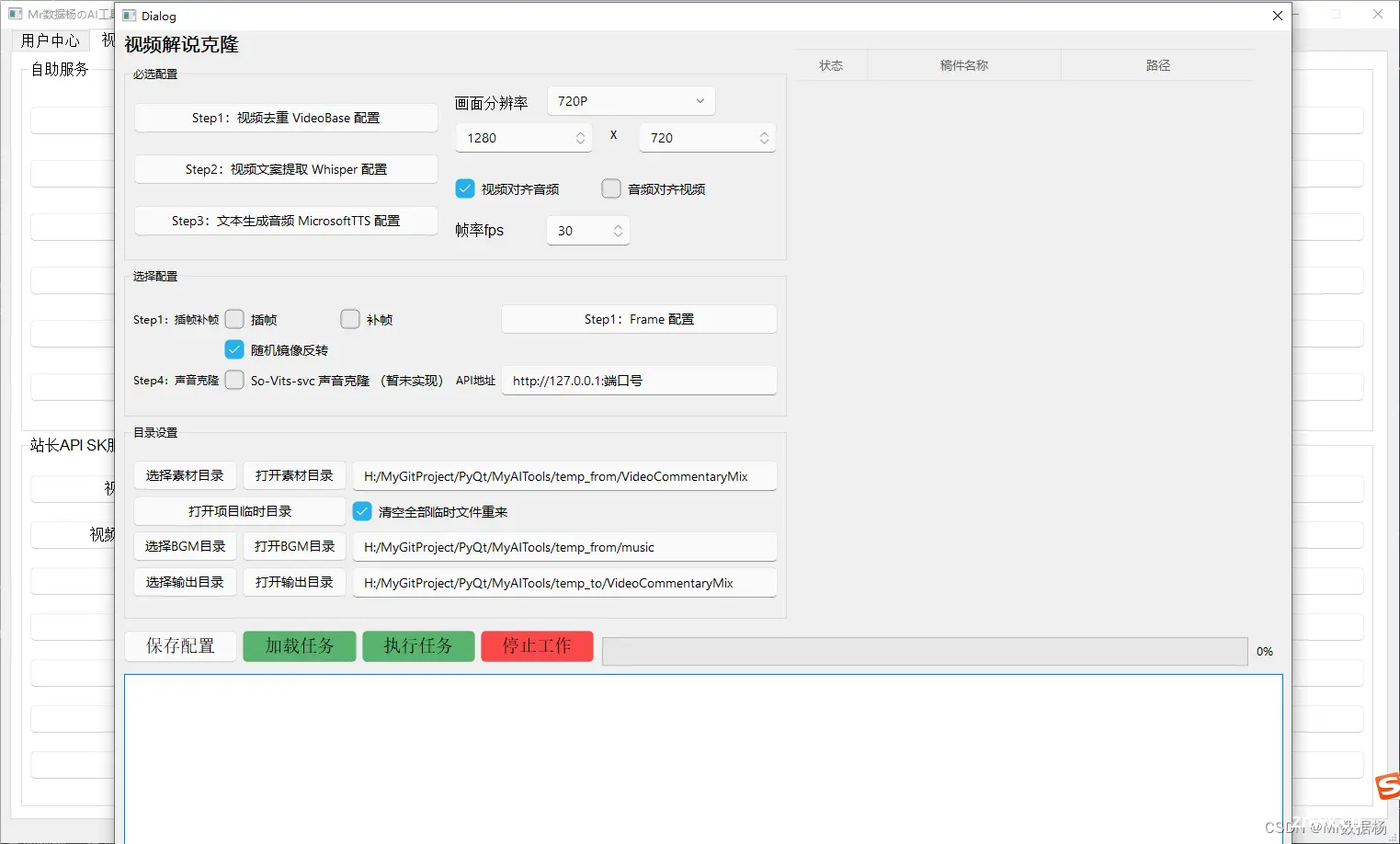
Task: Click 选择BGM目录 button
Action: (x=185, y=546)
